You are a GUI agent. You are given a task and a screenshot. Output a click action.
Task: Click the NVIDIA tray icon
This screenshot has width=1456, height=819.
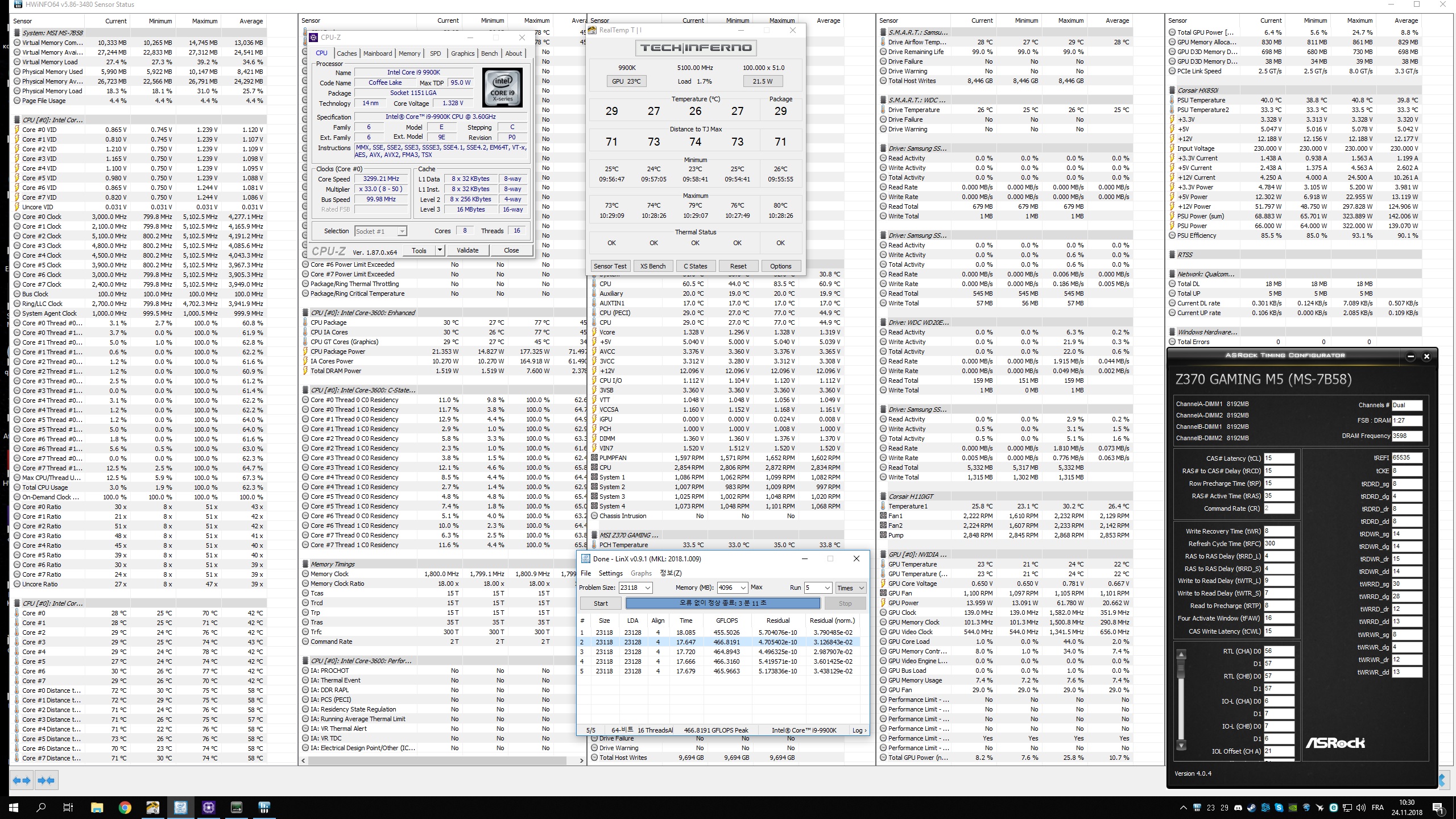click(x=1293, y=808)
